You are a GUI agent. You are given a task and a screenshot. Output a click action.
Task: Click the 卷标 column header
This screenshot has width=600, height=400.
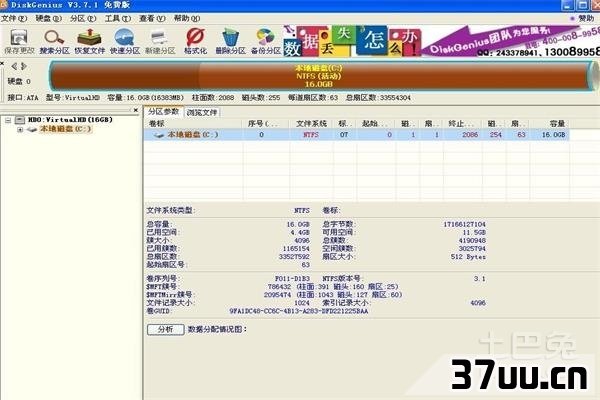[193, 124]
